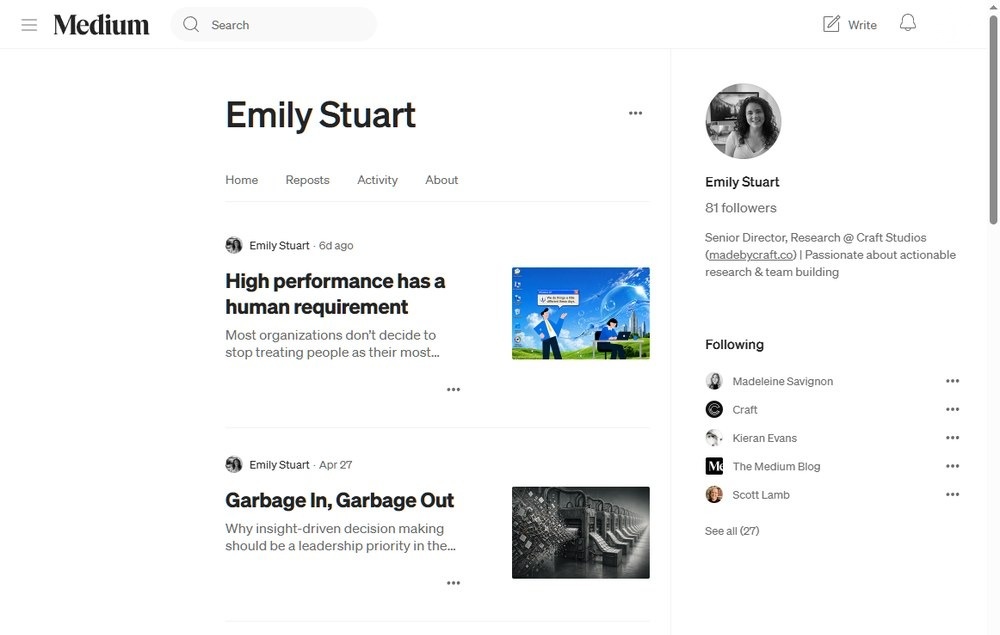1000x635 pixels.
Task: Open the Craft publication
Action: [745, 410]
